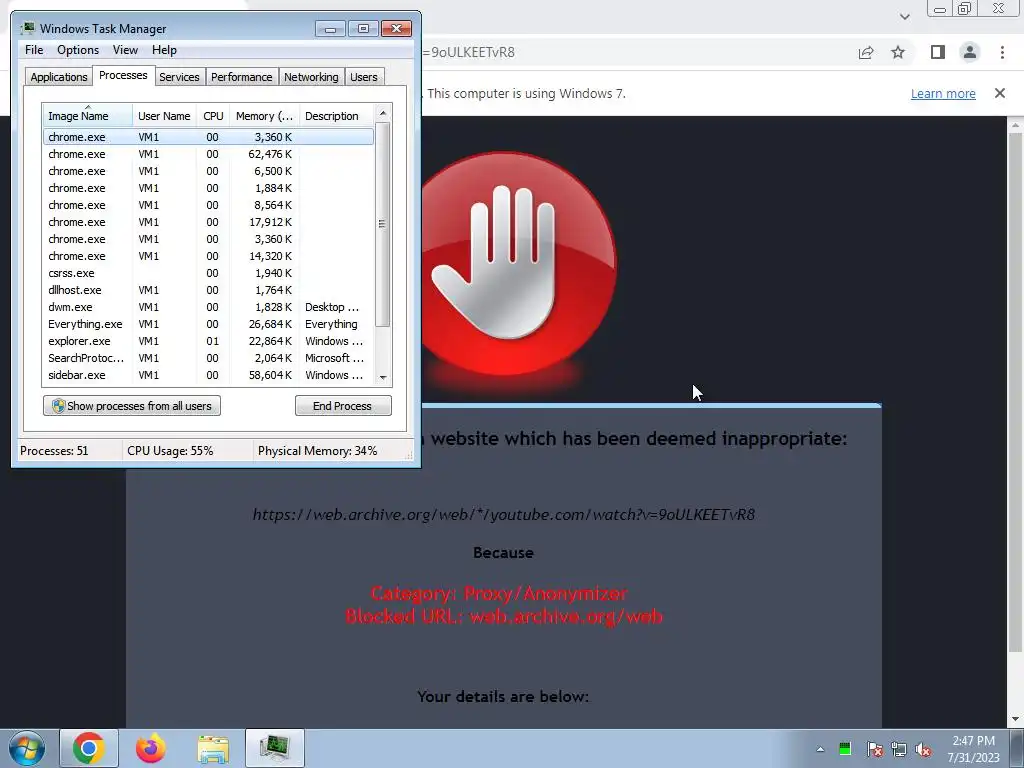
Task: Switch to the Services tab
Action: [179, 77]
